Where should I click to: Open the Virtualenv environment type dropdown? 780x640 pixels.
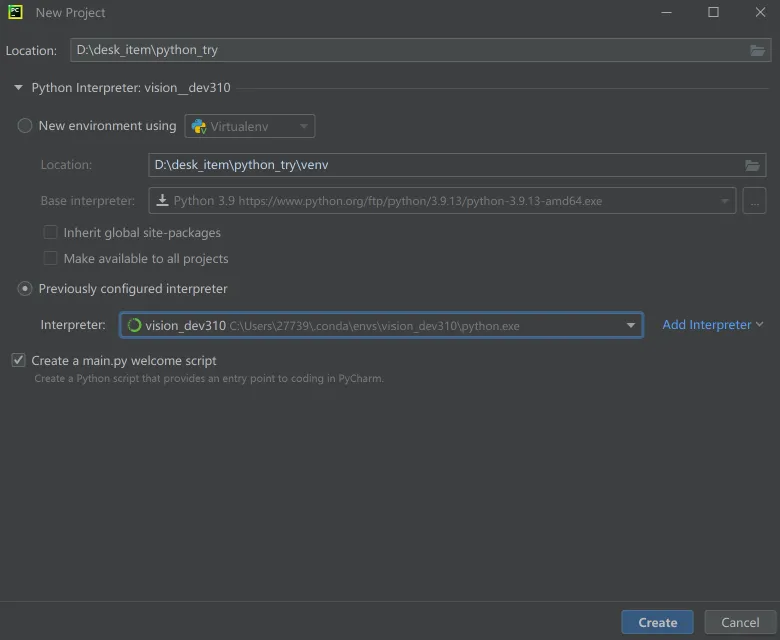click(250, 126)
